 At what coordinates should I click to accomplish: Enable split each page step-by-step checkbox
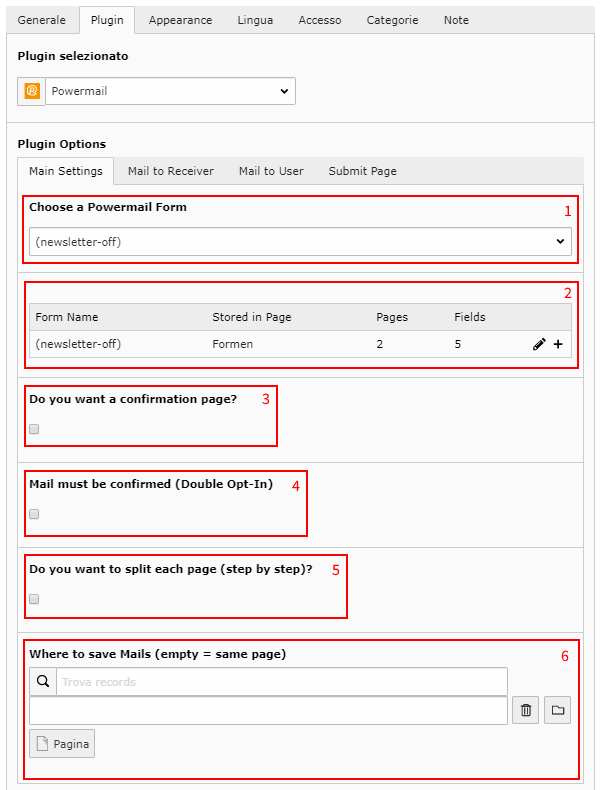tap(34, 599)
